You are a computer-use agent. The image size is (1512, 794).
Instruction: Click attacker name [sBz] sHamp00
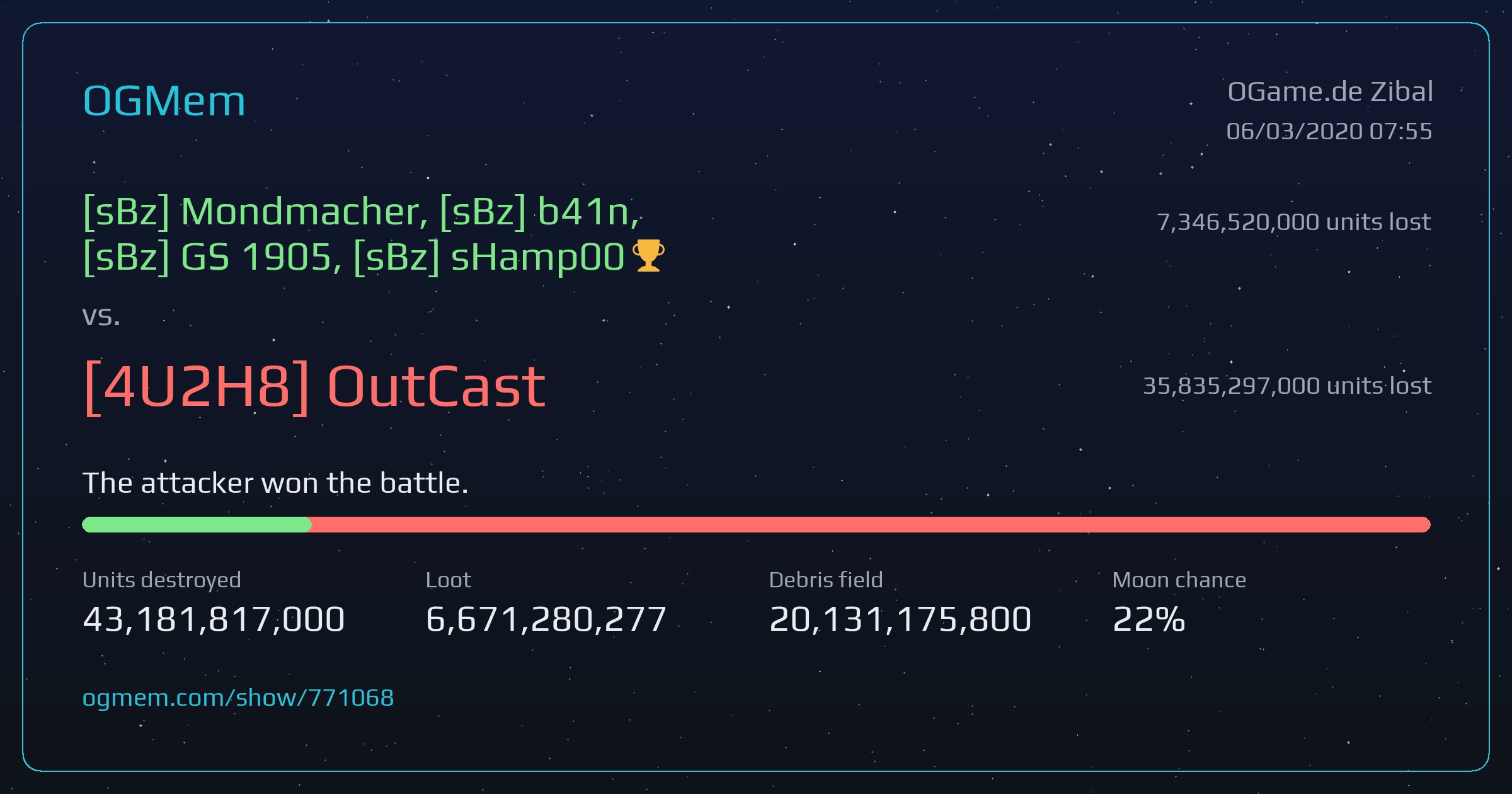point(489,258)
